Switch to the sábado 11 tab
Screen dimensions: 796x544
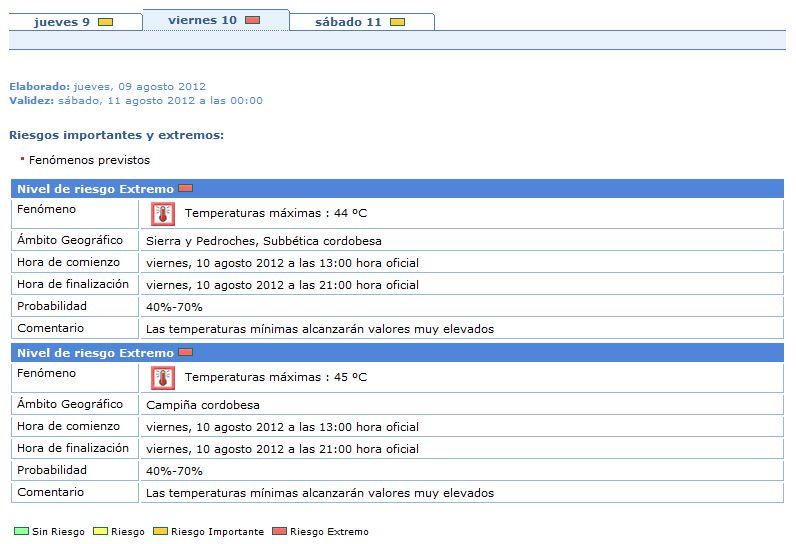click(348, 22)
